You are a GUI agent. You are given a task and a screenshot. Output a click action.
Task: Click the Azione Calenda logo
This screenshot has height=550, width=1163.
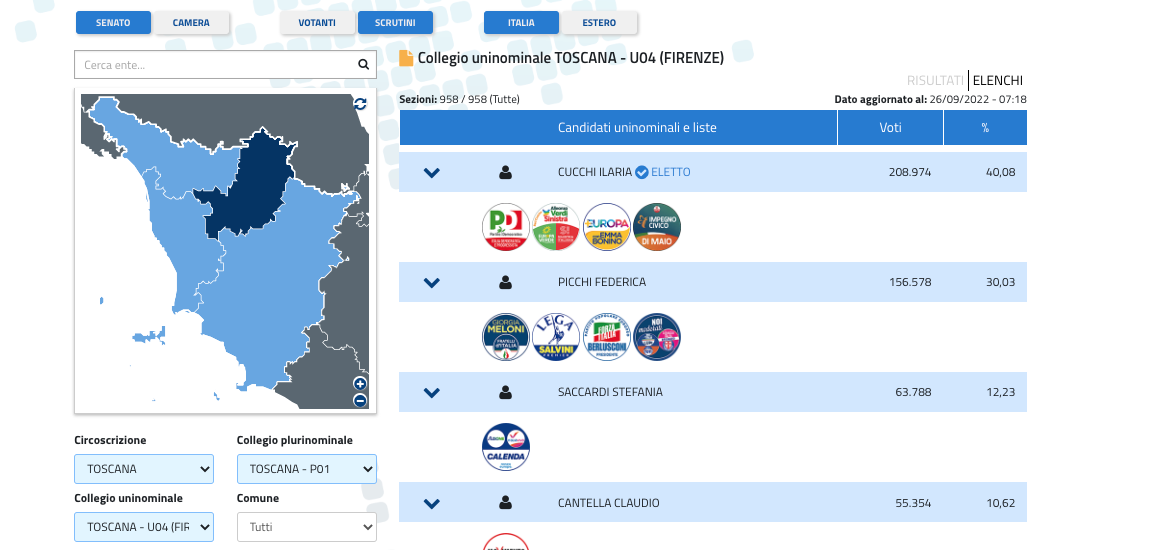tap(506, 447)
